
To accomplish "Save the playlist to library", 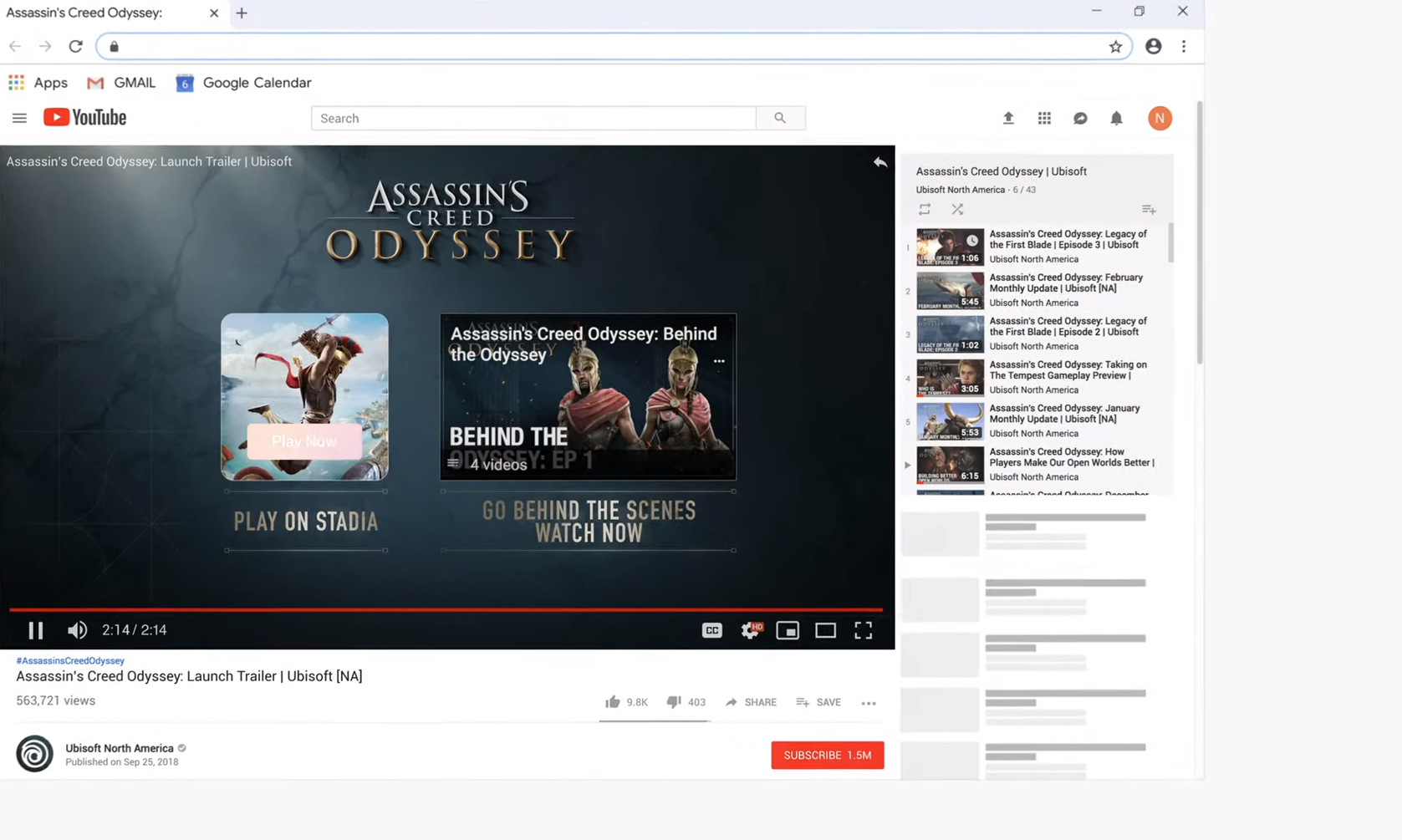I will point(1149,210).
